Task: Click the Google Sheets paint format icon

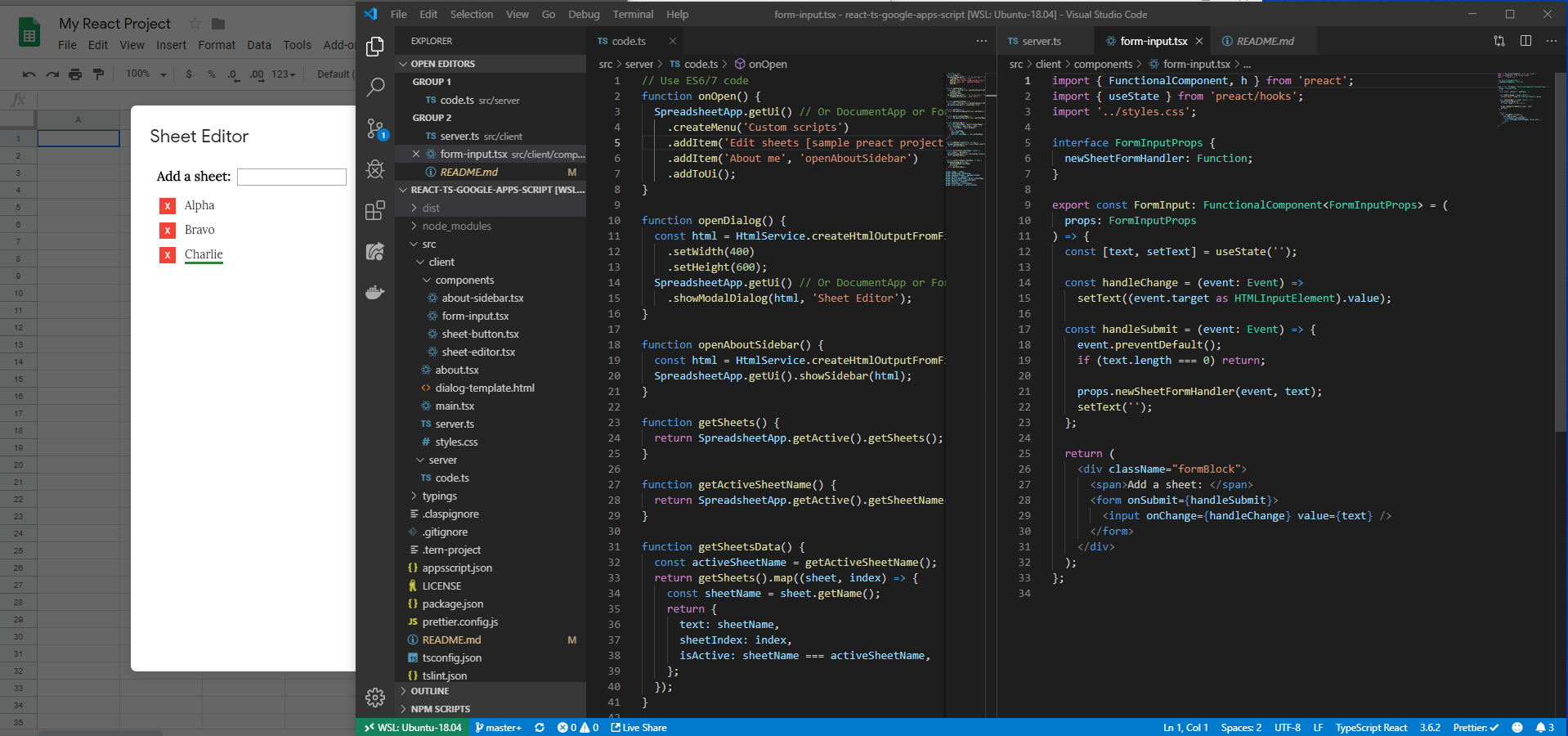Action: coord(99,74)
